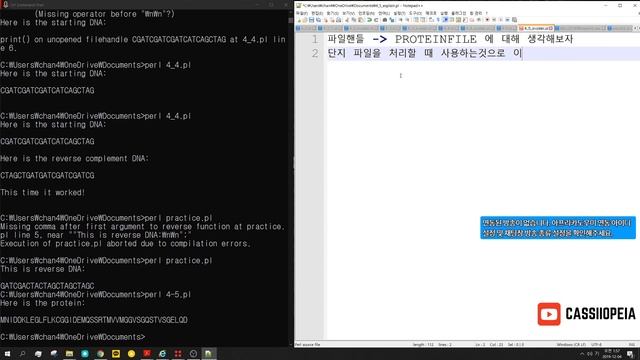Click the Copy toolbar icon
Viewport: 640px width, 360px height.
(353, 20)
